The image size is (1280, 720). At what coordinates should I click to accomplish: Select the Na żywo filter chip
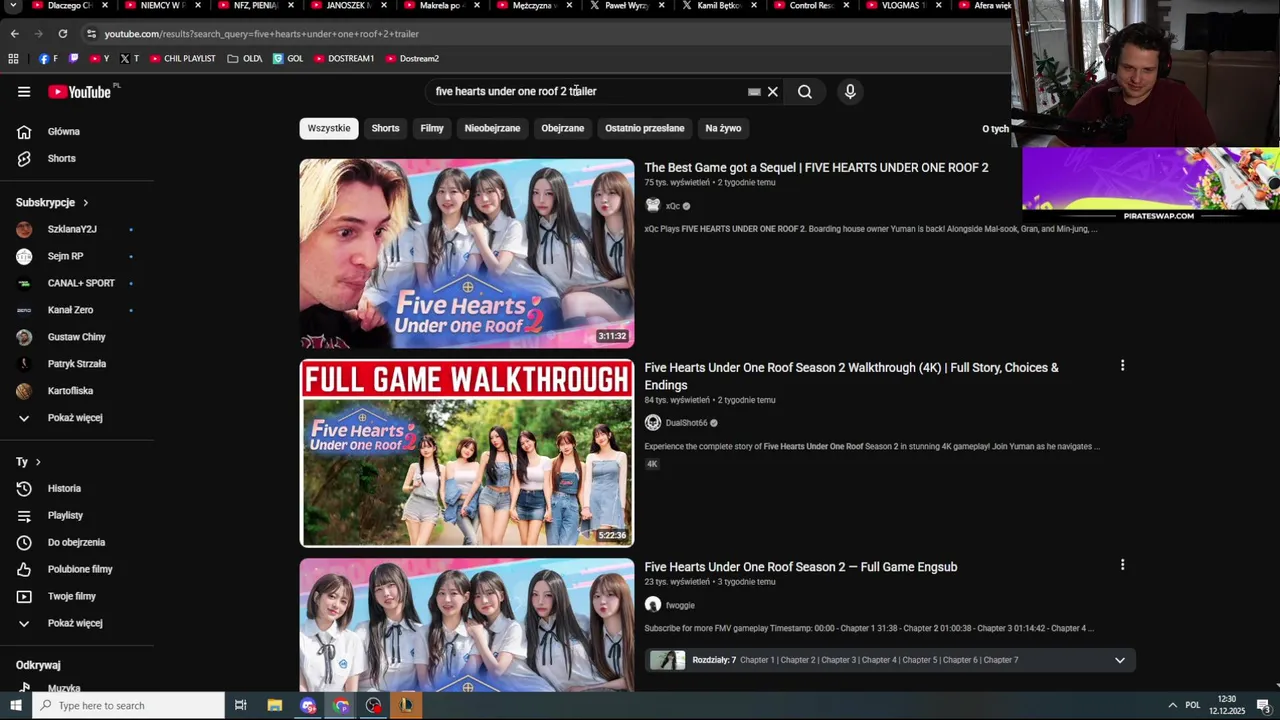(723, 129)
